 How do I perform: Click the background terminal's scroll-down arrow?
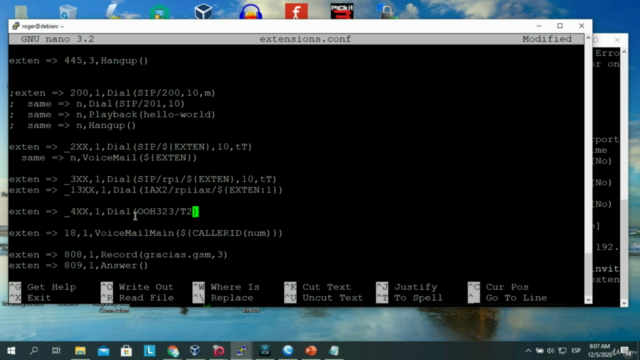624,303
